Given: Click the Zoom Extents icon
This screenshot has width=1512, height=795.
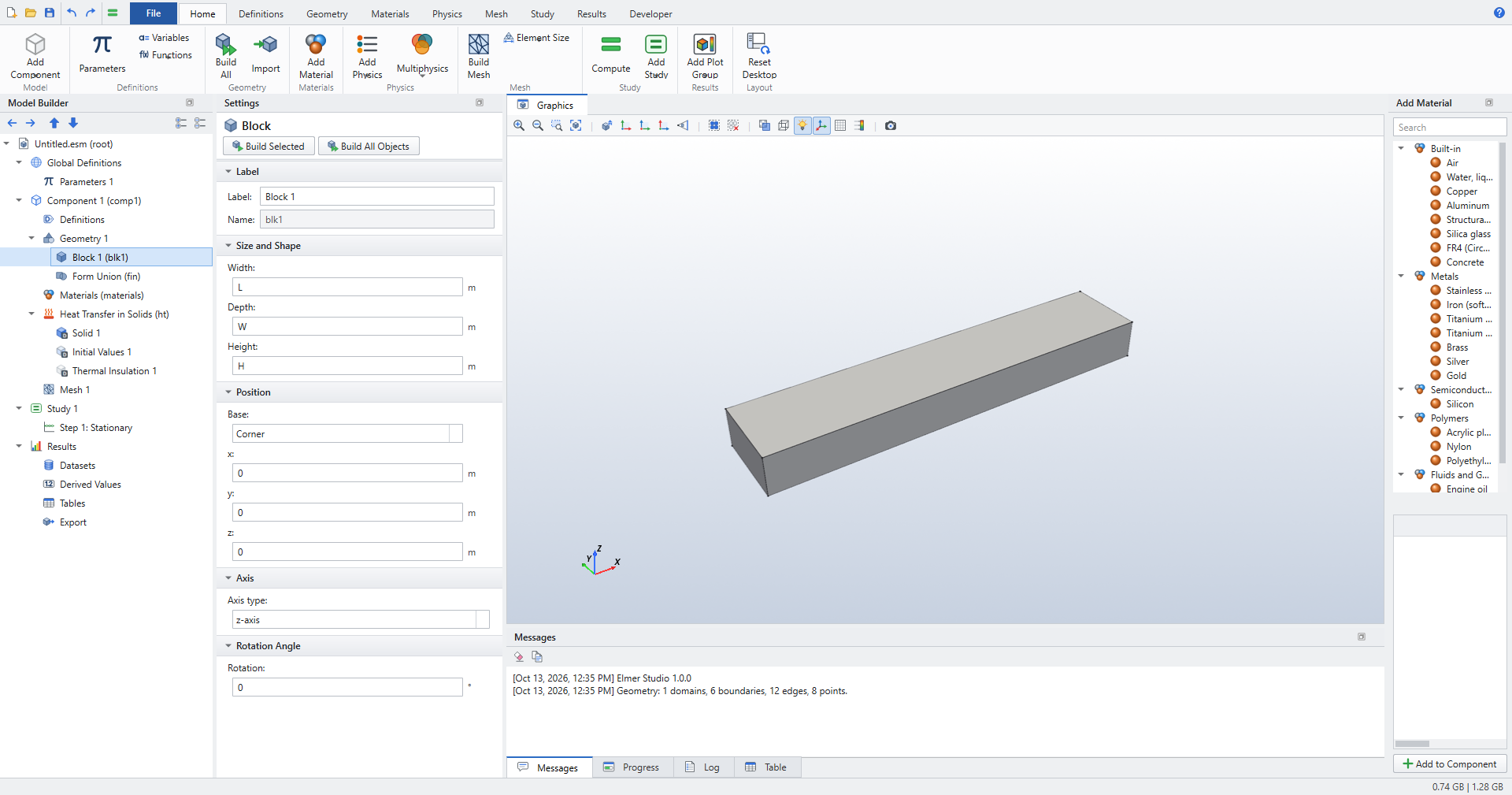Looking at the screenshot, I should (x=576, y=125).
